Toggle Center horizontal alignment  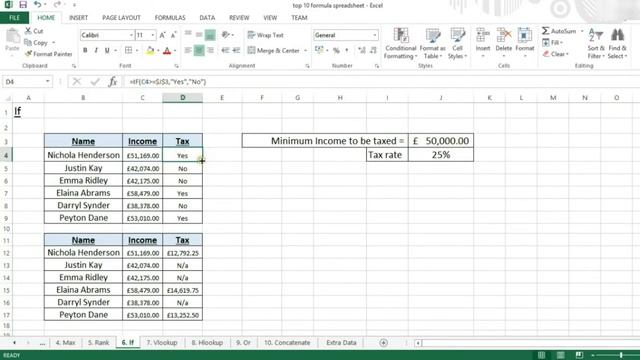click(199, 50)
